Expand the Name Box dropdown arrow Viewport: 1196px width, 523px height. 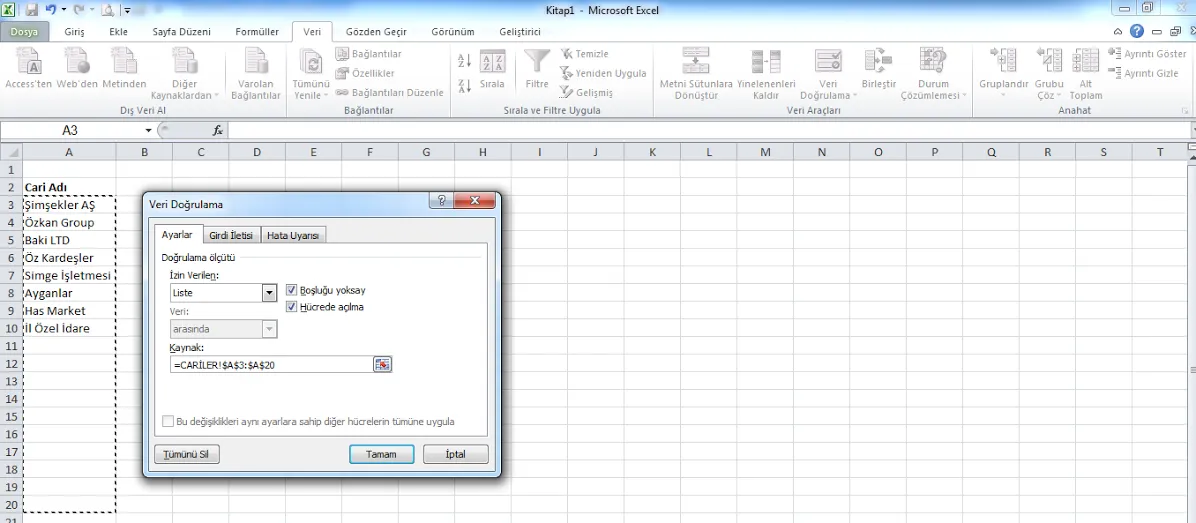pyautogui.click(x=149, y=131)
